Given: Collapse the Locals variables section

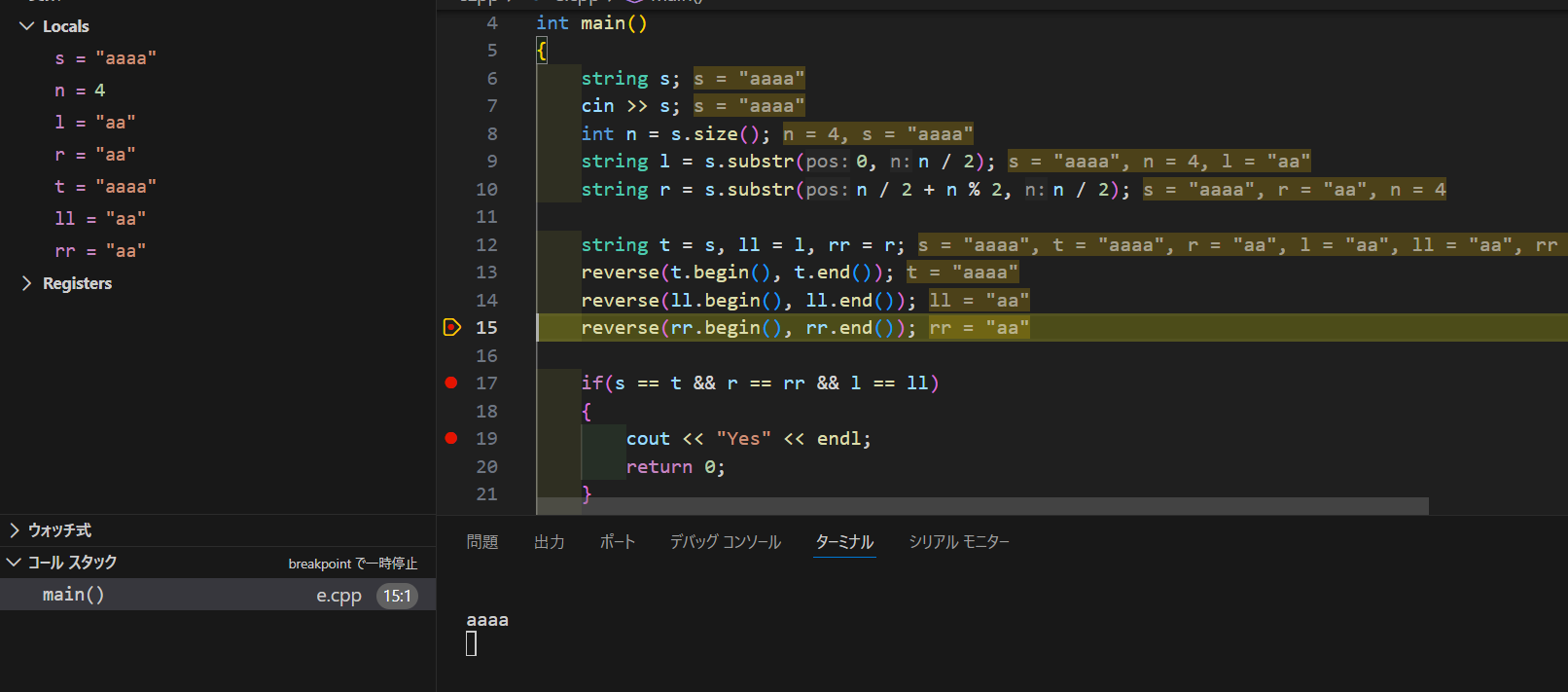Looking at the screenshot, I should pos(26,26).
